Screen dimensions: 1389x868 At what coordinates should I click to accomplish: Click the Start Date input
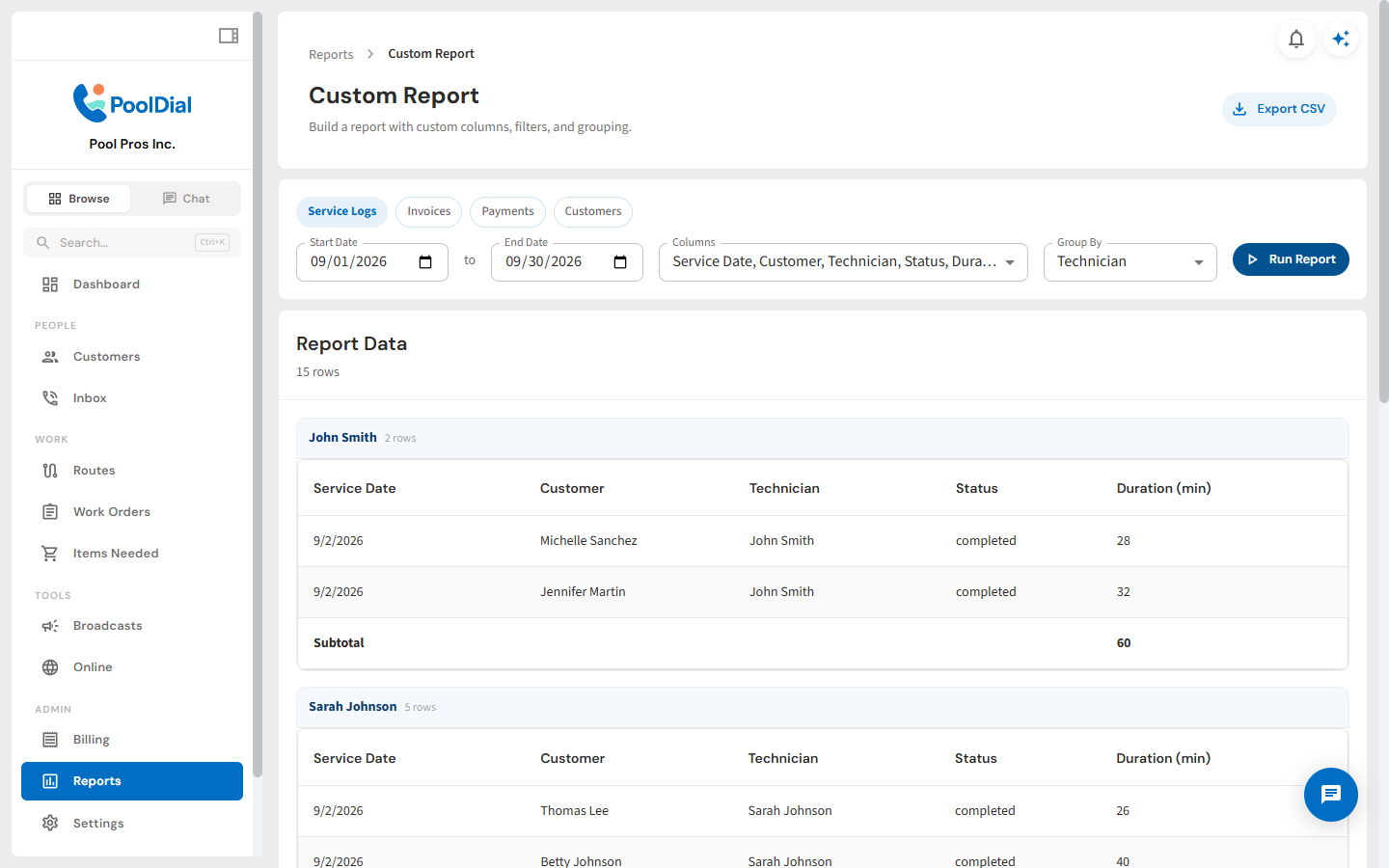(x=372, y=262)
